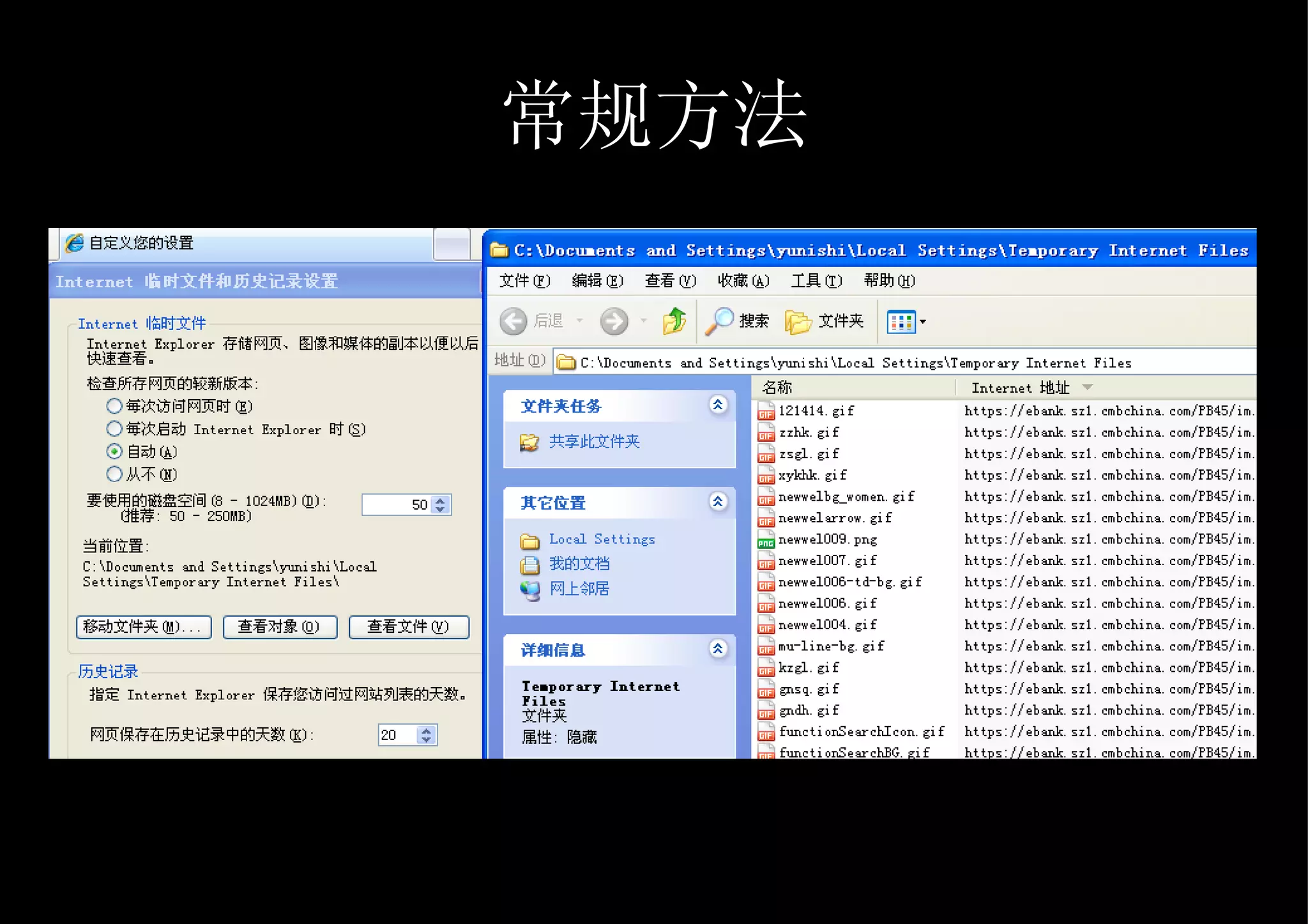Image resolution: width=1308 pixels, height=924 pixels.
Task: Select file gndh.gif
Action: click(809, 711)
